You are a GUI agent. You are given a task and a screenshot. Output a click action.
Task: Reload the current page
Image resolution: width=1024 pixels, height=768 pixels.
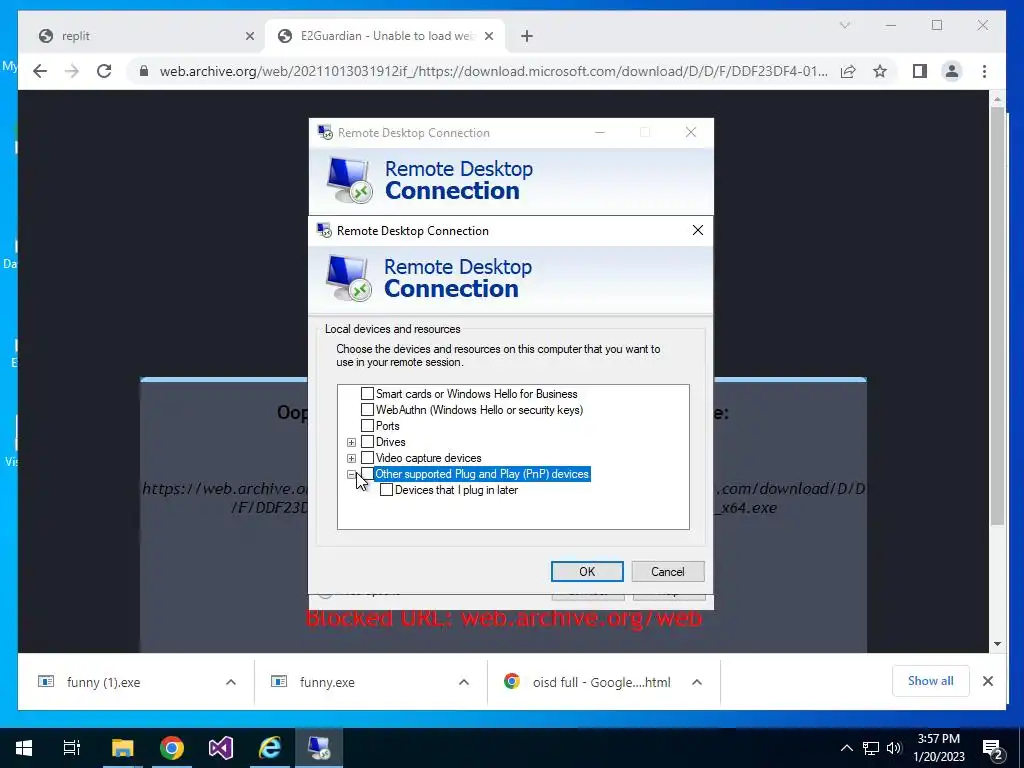(104, 71)
